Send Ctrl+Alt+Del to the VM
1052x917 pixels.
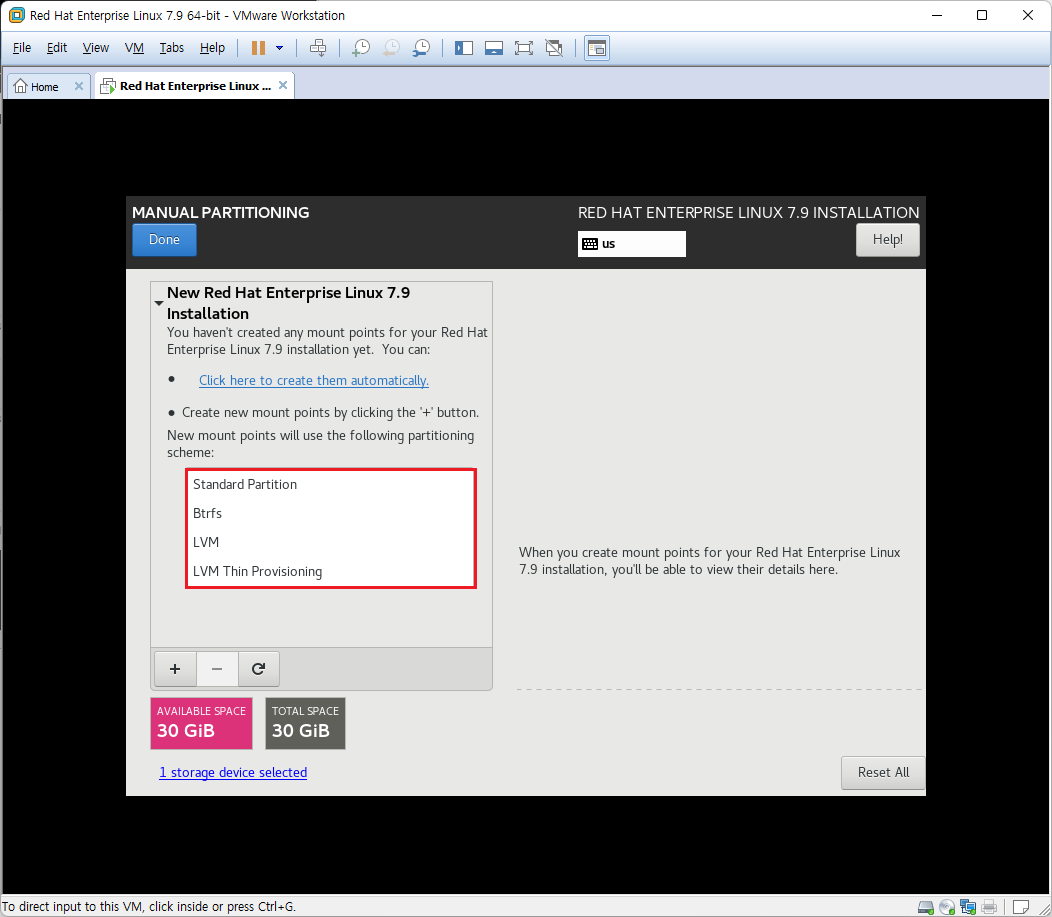coord(318,48)
